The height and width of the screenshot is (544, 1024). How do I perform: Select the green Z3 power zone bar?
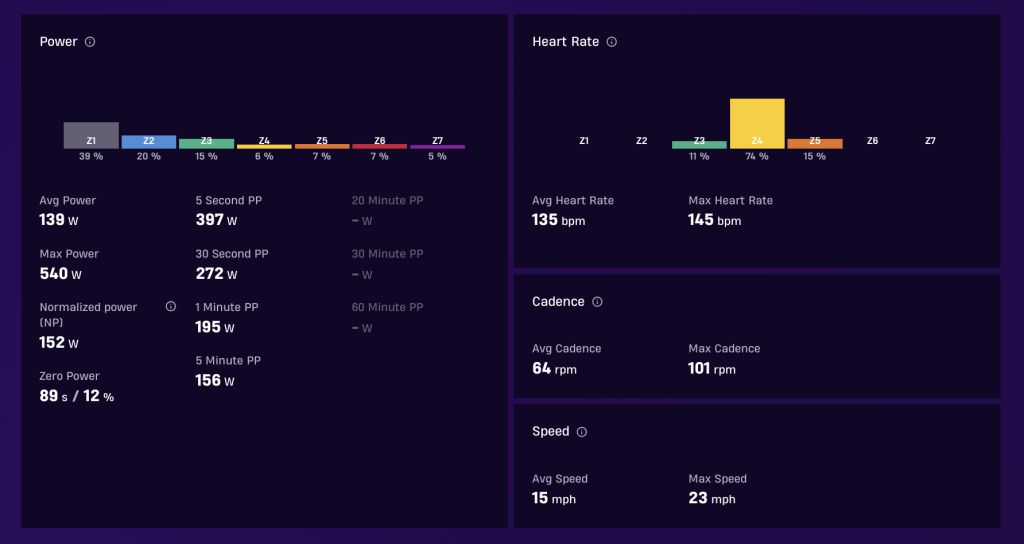(x=206, y=144)
